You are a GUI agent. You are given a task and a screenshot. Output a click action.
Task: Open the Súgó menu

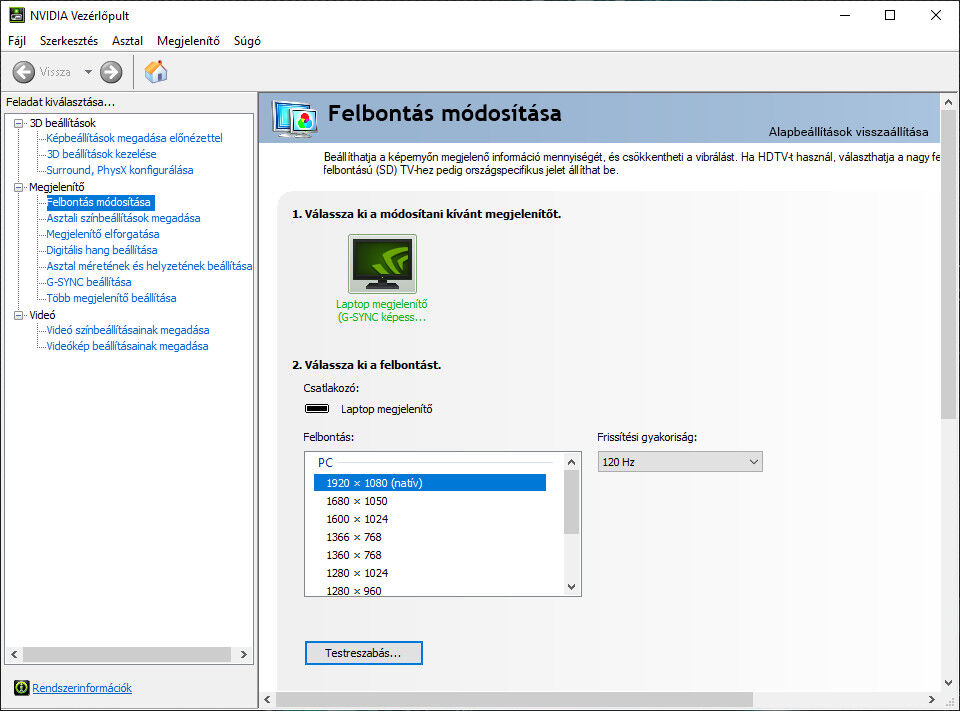pos(247,40)
